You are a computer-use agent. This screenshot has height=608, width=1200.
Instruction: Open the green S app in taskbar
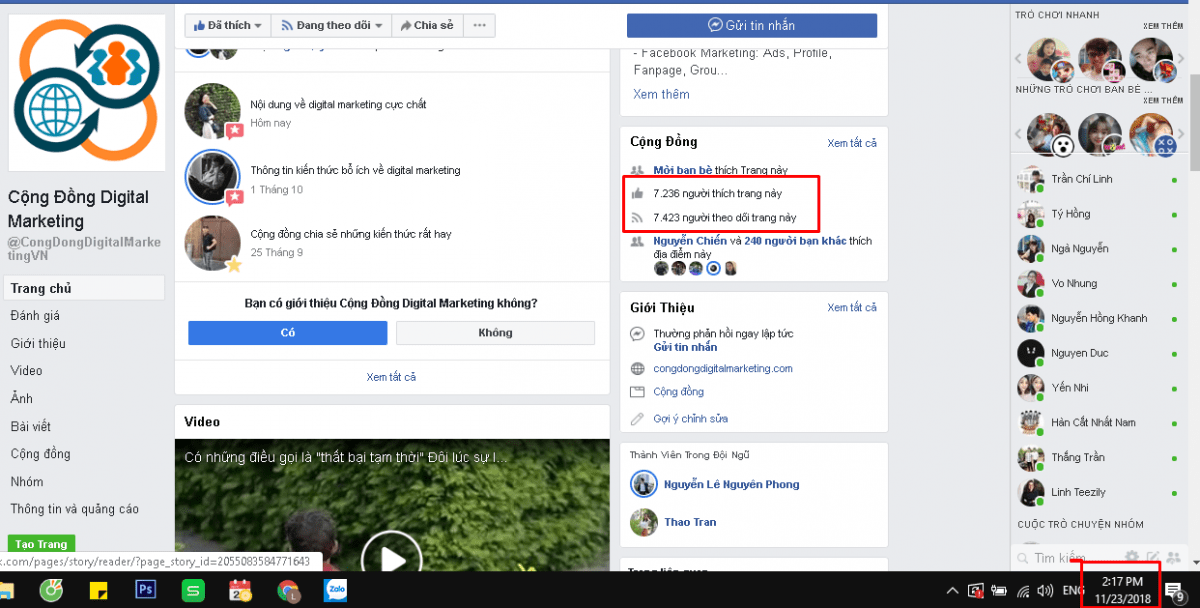pyautogui.click(x=193, y=590)
